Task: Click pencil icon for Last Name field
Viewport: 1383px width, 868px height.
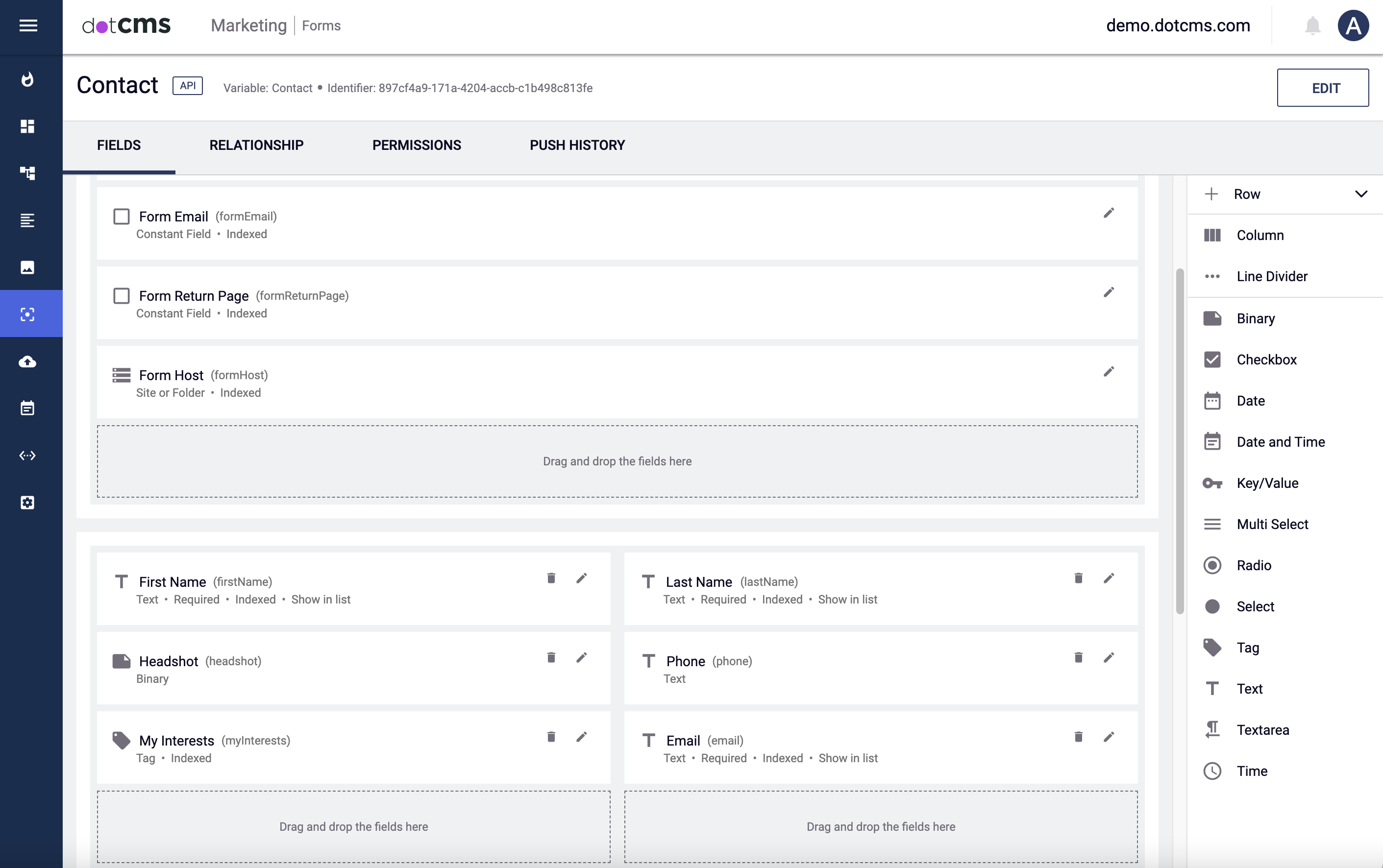Action: [1109, 578]
